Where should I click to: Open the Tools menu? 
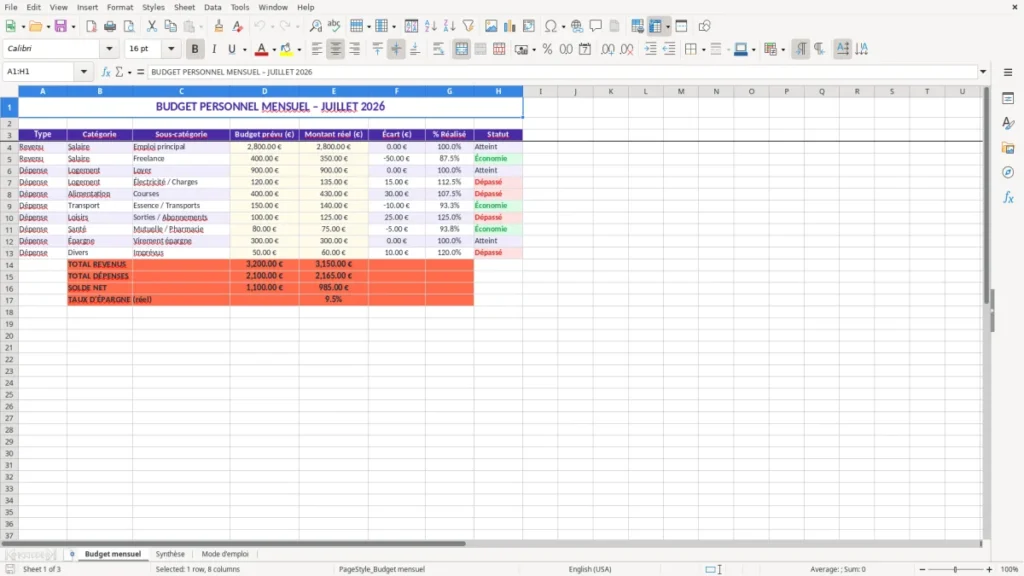240,7
